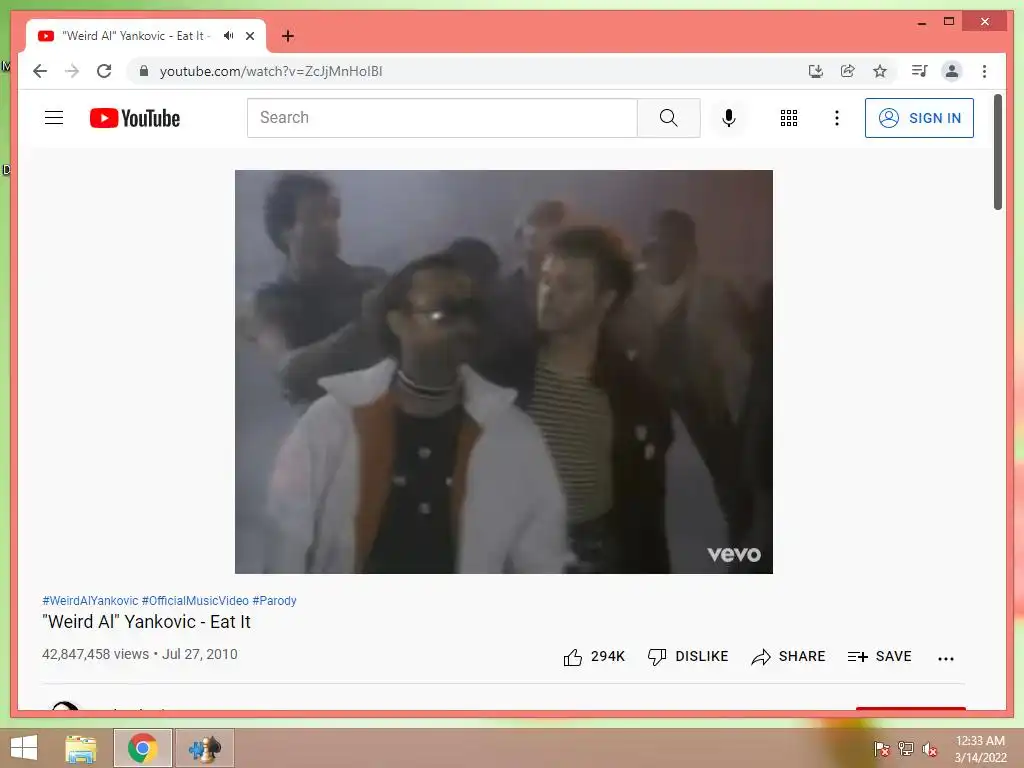Go back with the browser back arrow
The width and height of the screenshot is (1024, 768).
pos(40,71)
